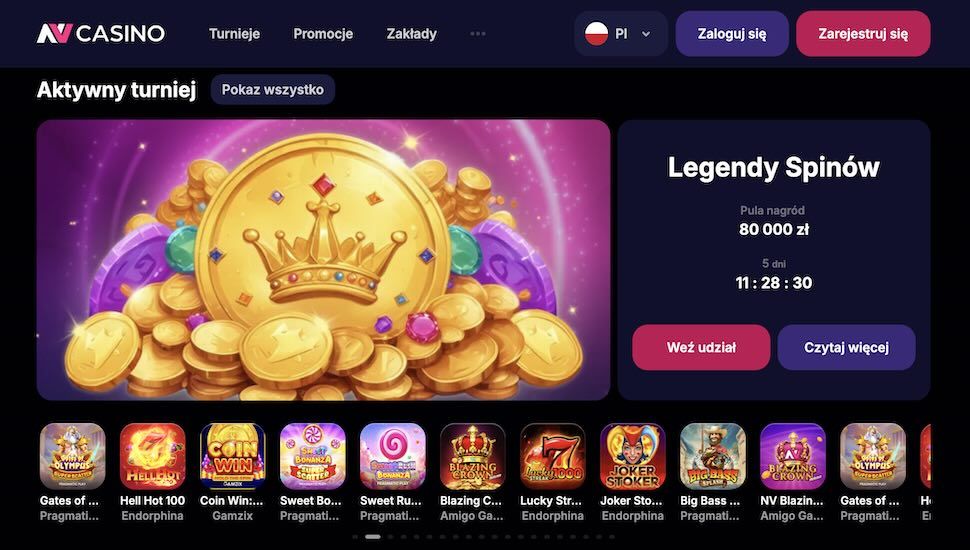Image resolution: width=970 pixels, height=550 pixels.
Task: Click the Zaloguj się button
Action: (732, 33)
